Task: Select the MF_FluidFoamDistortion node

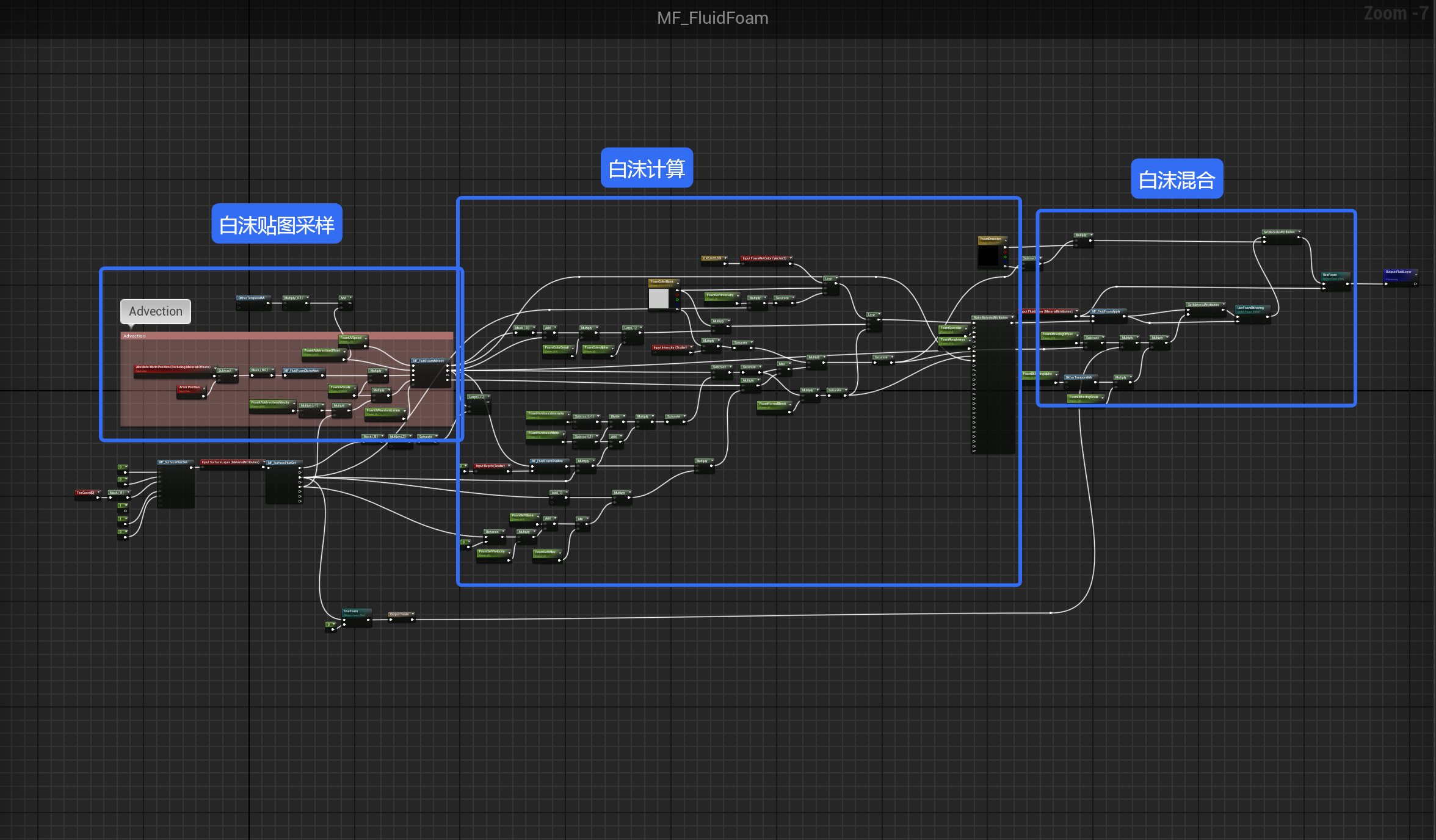Action: pos(302,371)
